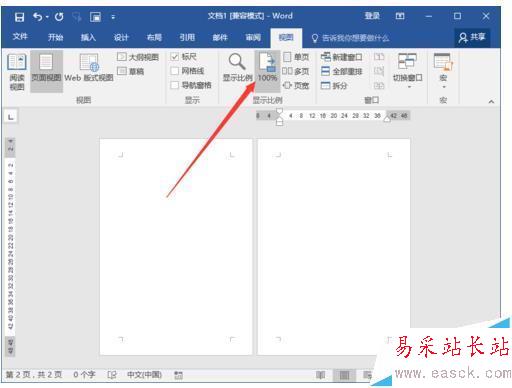Open the 文件 tab
The height and width of the screenshot is (388, 512).
tap(20, 37)
